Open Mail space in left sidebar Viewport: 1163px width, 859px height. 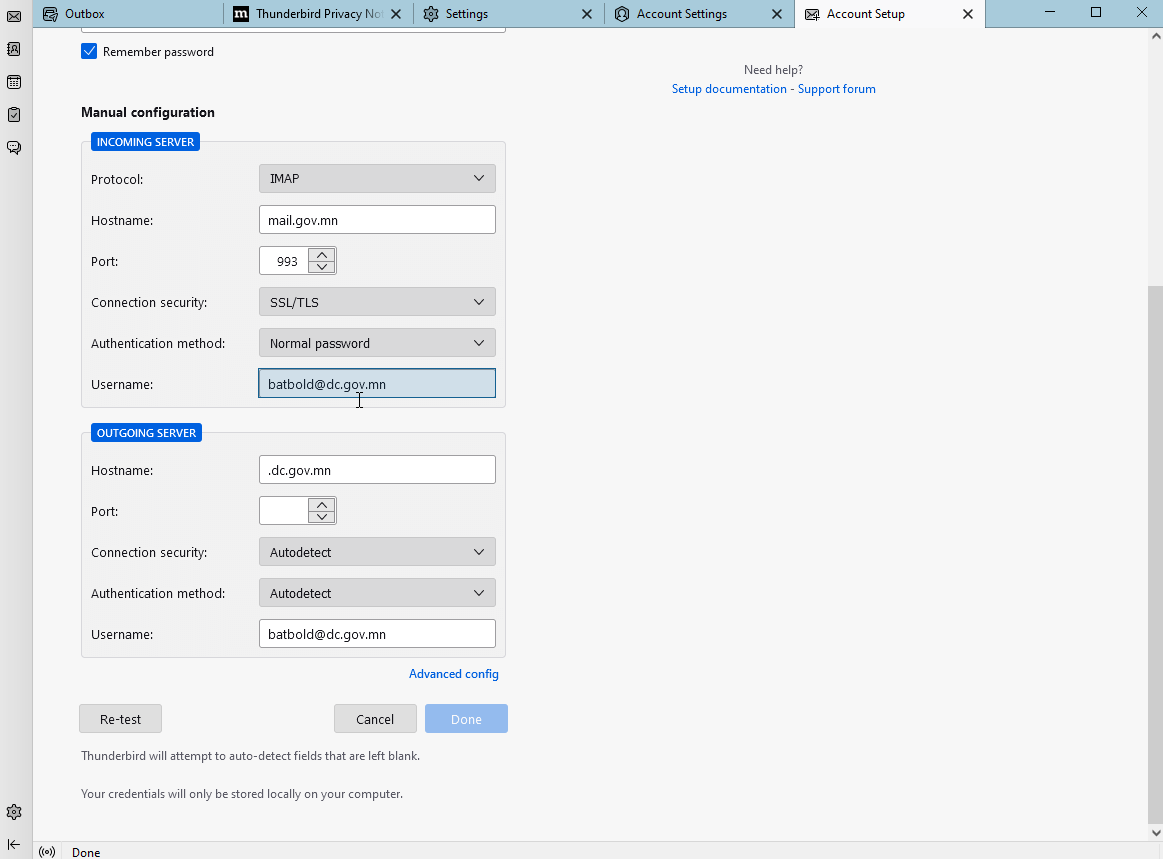(x=14, y=16)
